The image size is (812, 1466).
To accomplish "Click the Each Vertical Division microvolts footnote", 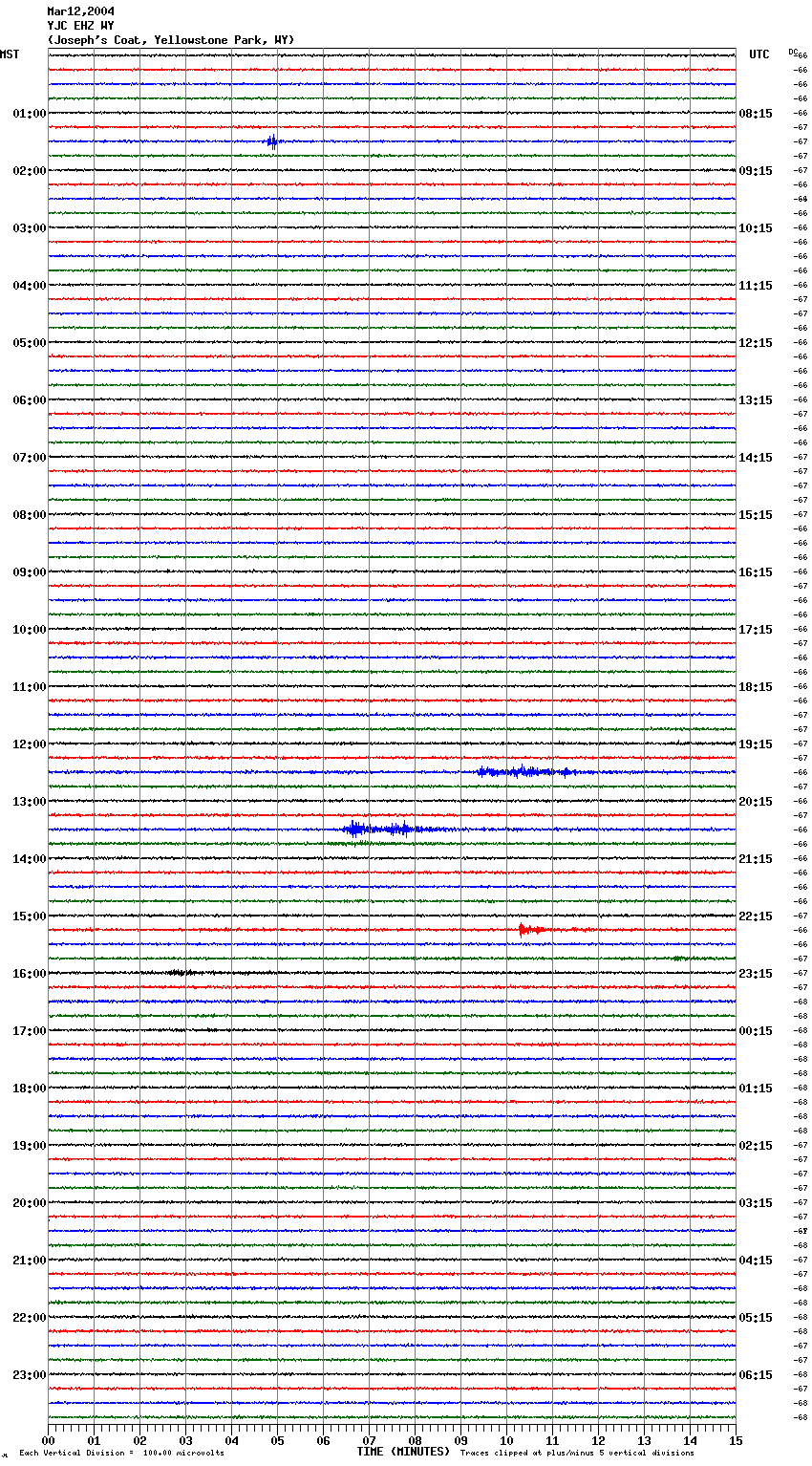I will click(x=121, y=1454).
